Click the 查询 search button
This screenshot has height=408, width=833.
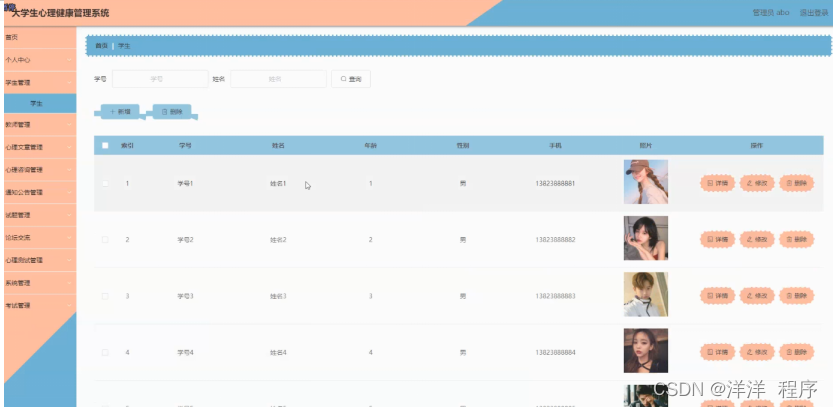pos(351,79)
